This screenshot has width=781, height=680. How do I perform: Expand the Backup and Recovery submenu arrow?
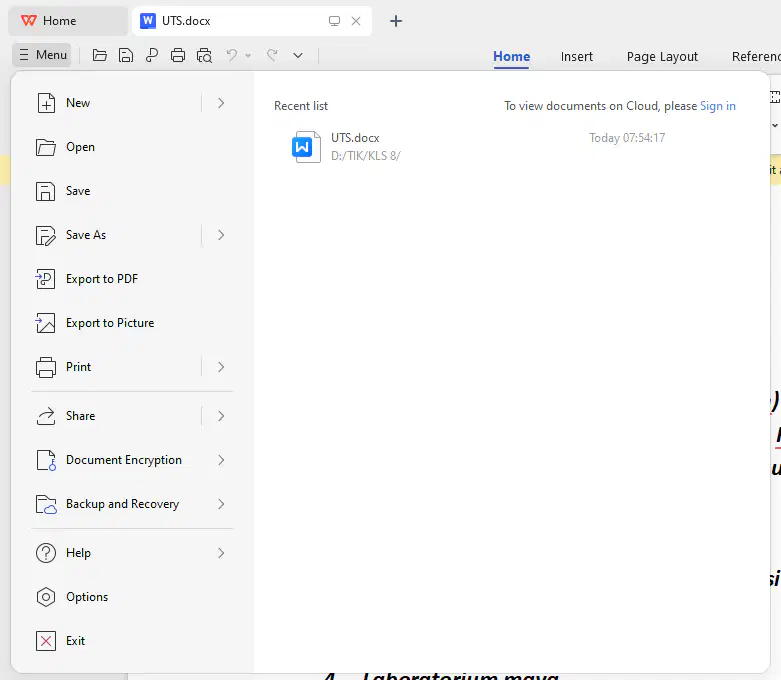pyautogui.click(x=221, y=504)
